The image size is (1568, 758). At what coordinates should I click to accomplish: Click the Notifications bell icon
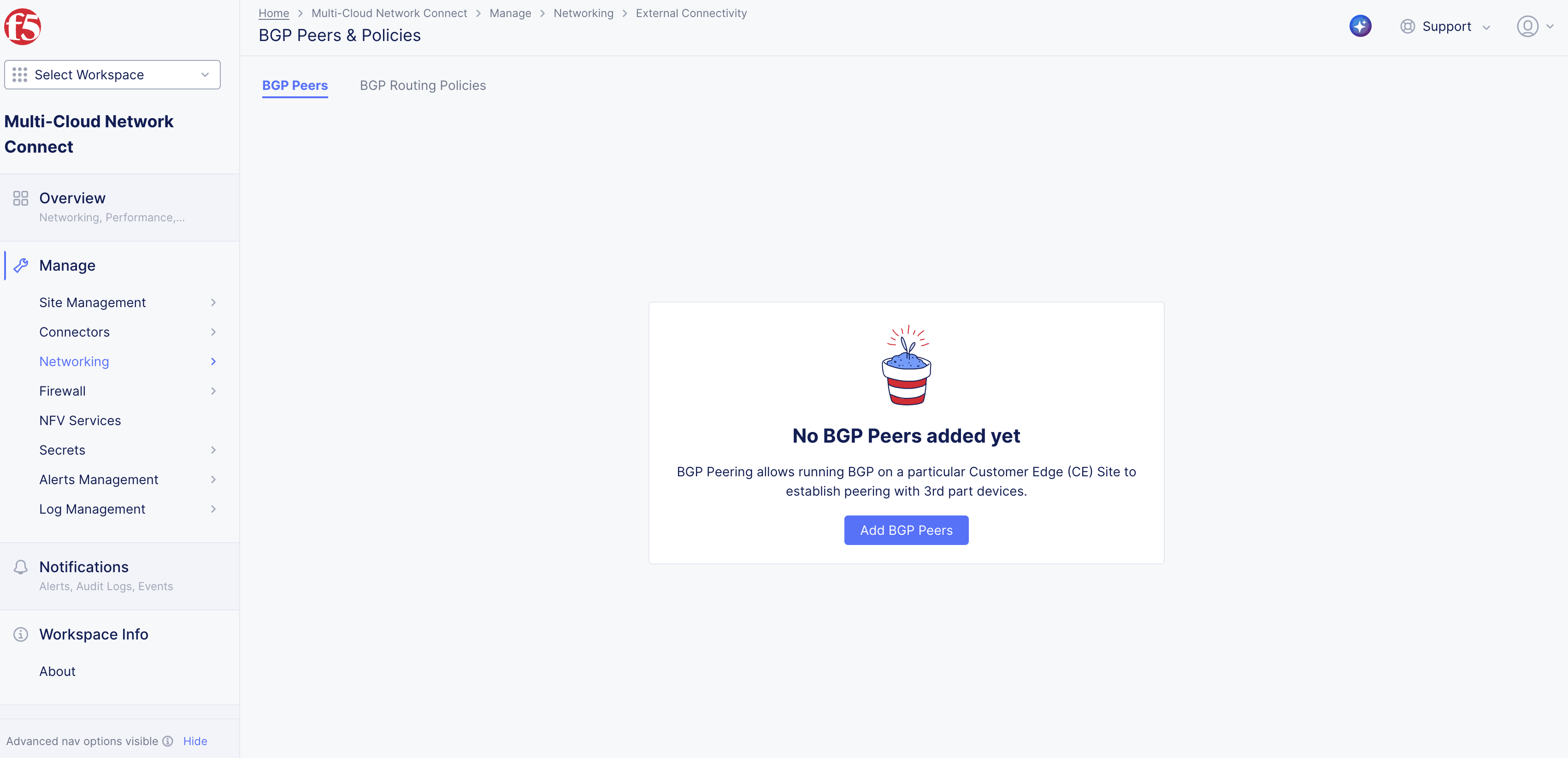pyautogui.click(x=21, y=568)
